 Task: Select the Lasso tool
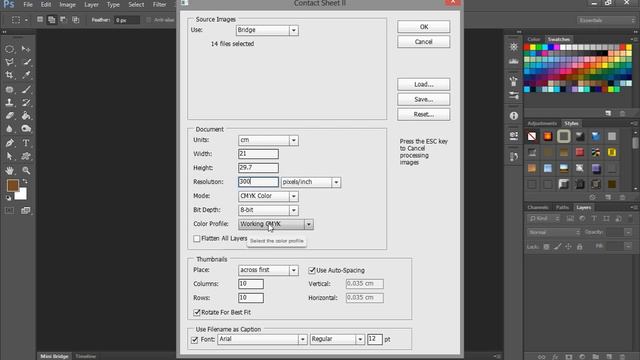[9, 62]
